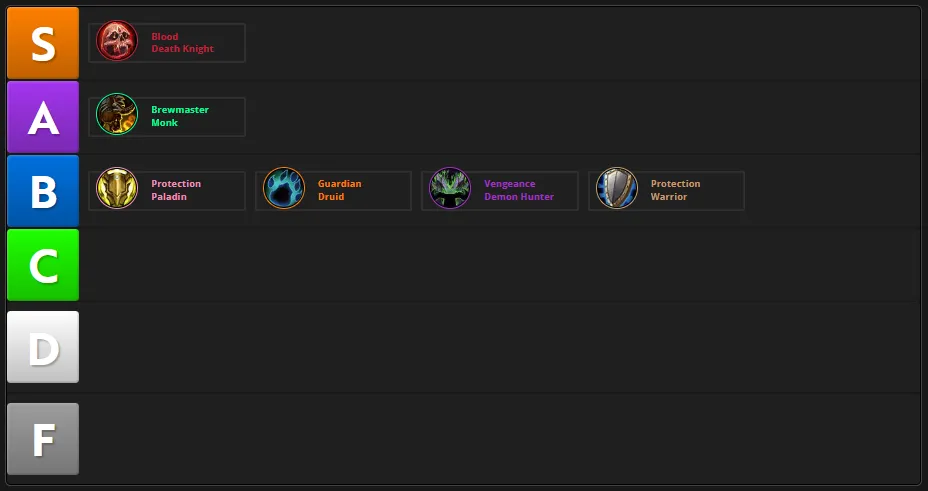Image resolution: width=928 pixels, height=491 pixels.
Task: Open the Protection Warrior label
Action: point(675,190)
